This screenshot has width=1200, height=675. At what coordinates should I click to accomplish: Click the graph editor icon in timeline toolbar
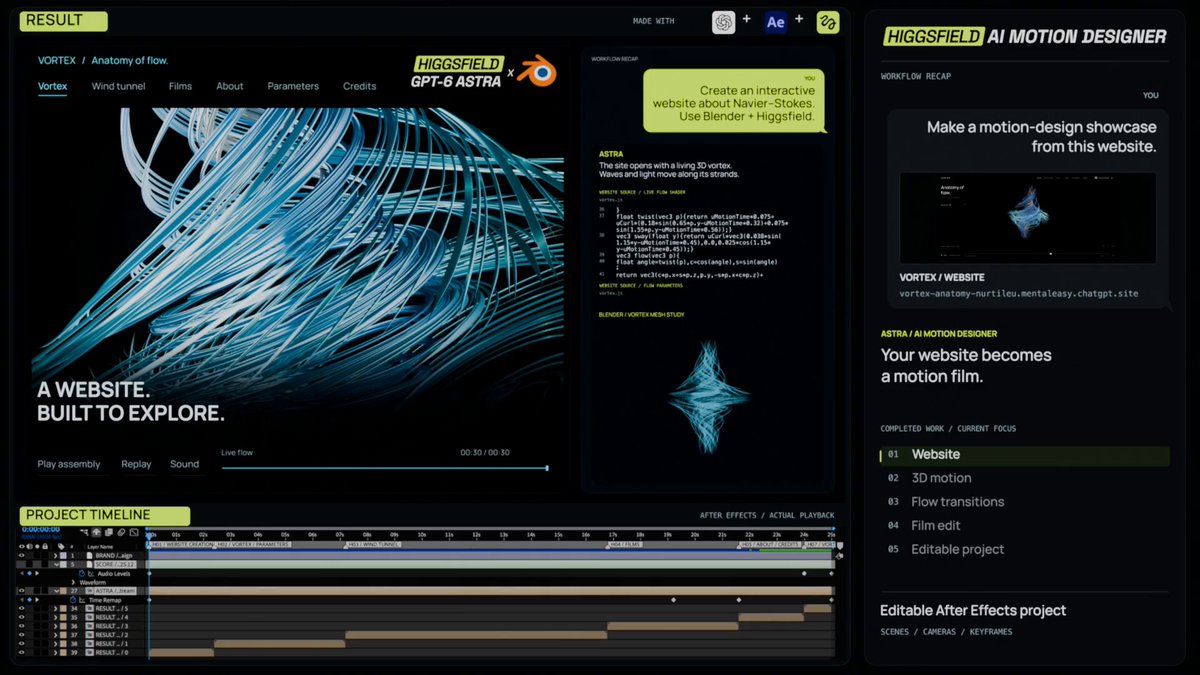coord(133,532)
